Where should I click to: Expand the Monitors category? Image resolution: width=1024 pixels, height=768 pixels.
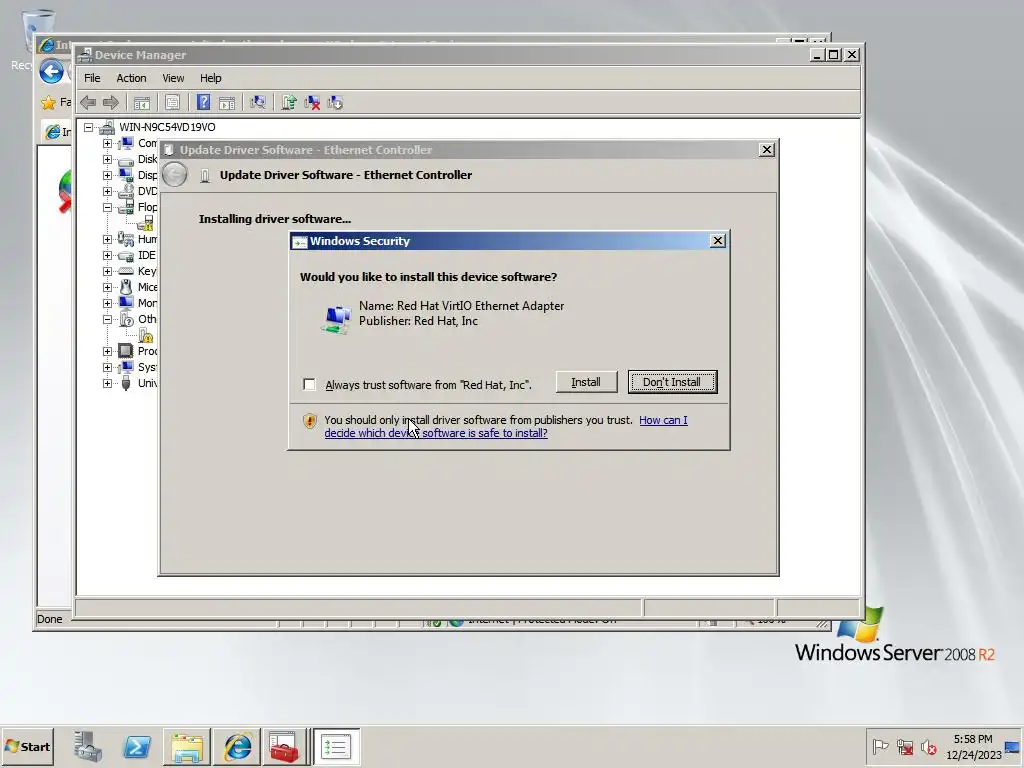[107, 303]
